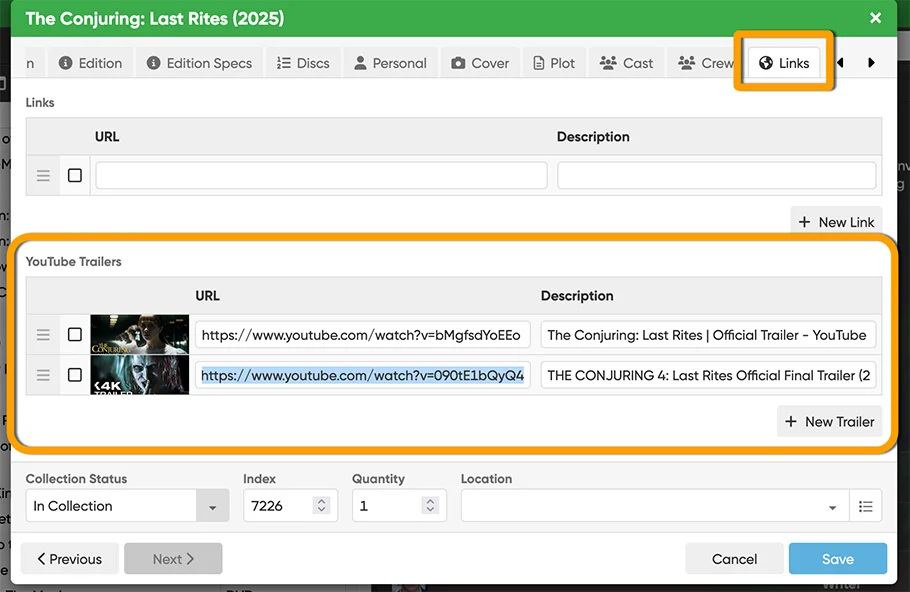Open the Location list manager icon
Screen dimensions: 910x592
tap(866, 506)
